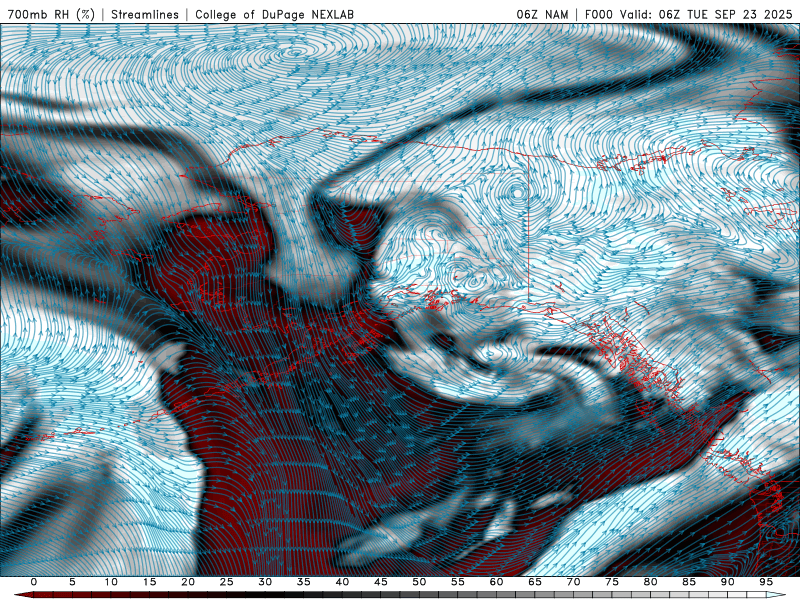Image resolution: width=800 pixels, height=600 pixels.
Task: Click the colorbar label "45"
Action: click(x=381, y=582)
